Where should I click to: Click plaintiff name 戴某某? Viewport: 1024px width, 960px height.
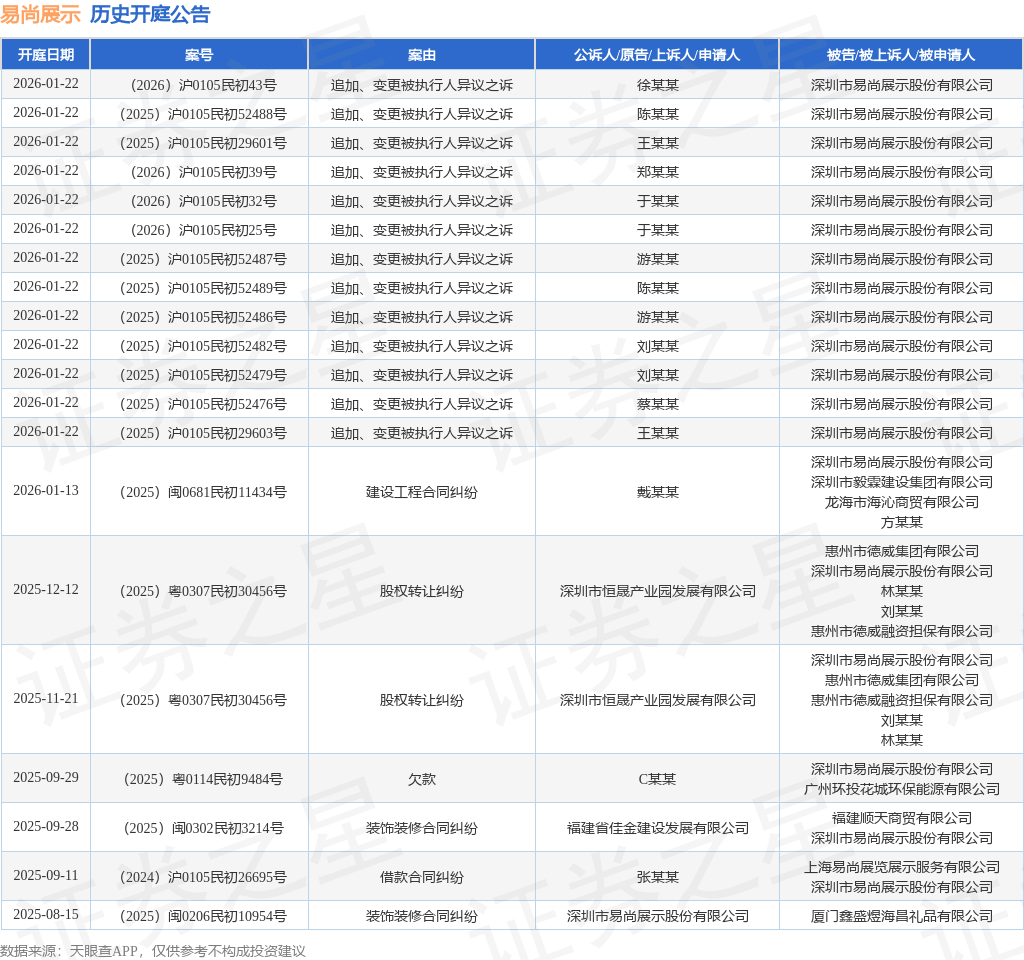click(x=657, y=492)
